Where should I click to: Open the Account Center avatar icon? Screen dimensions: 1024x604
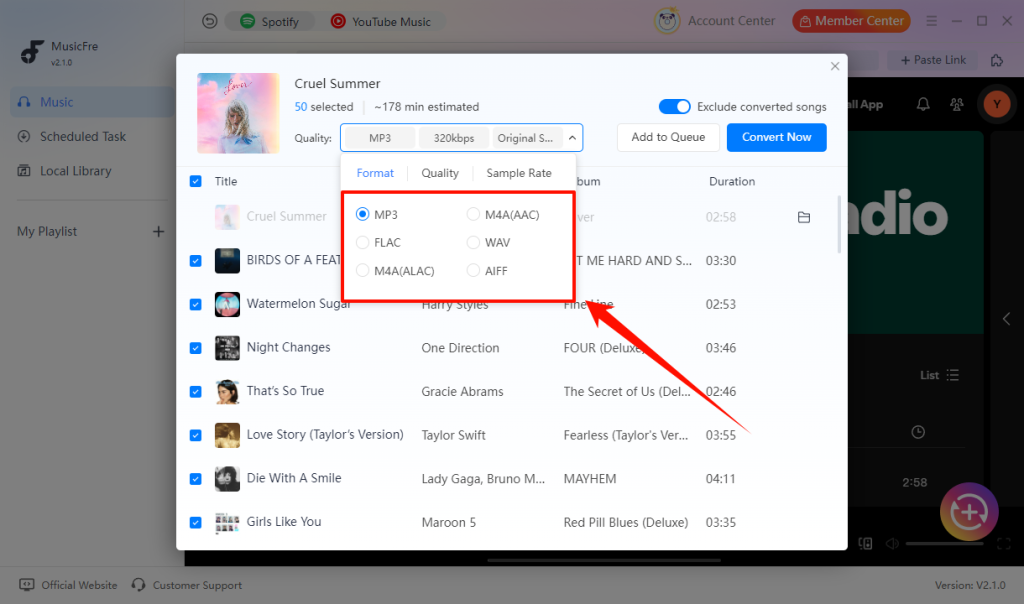667,21
